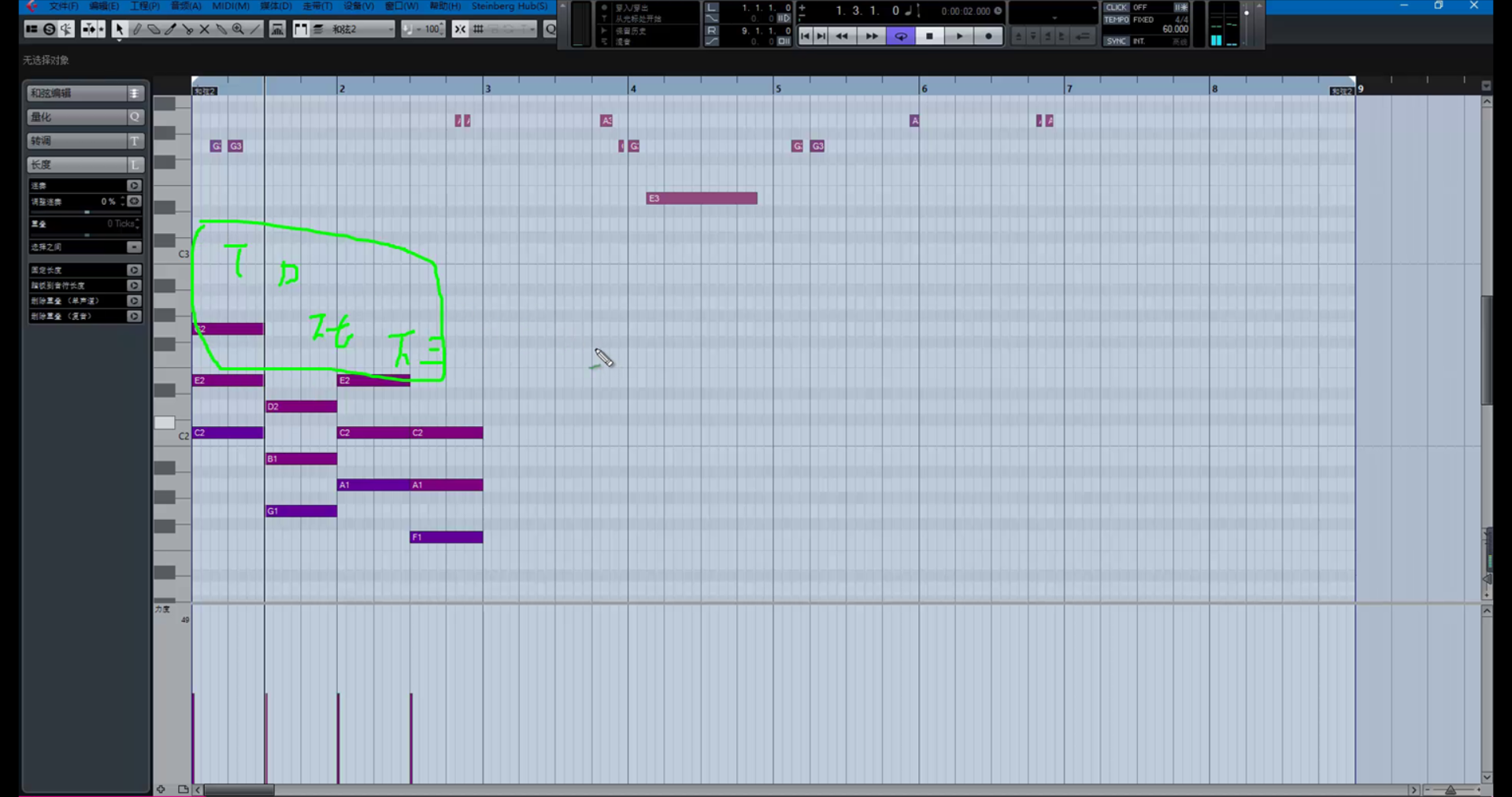This screenshot has height=797, width=1512.
Task: Open the 走带(T) transport menu
Action: pos(318,6)
